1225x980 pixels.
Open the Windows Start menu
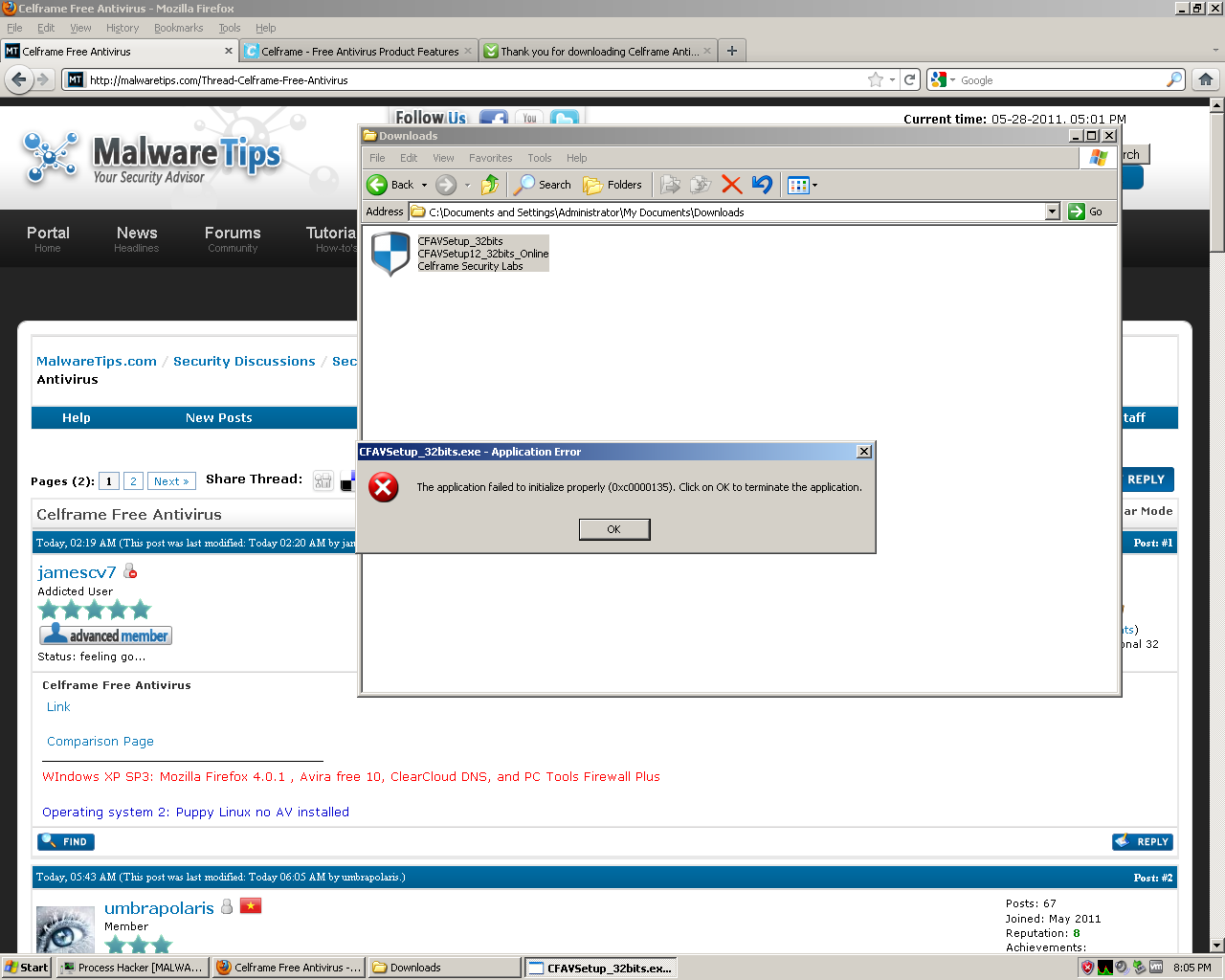pos(27,968)
